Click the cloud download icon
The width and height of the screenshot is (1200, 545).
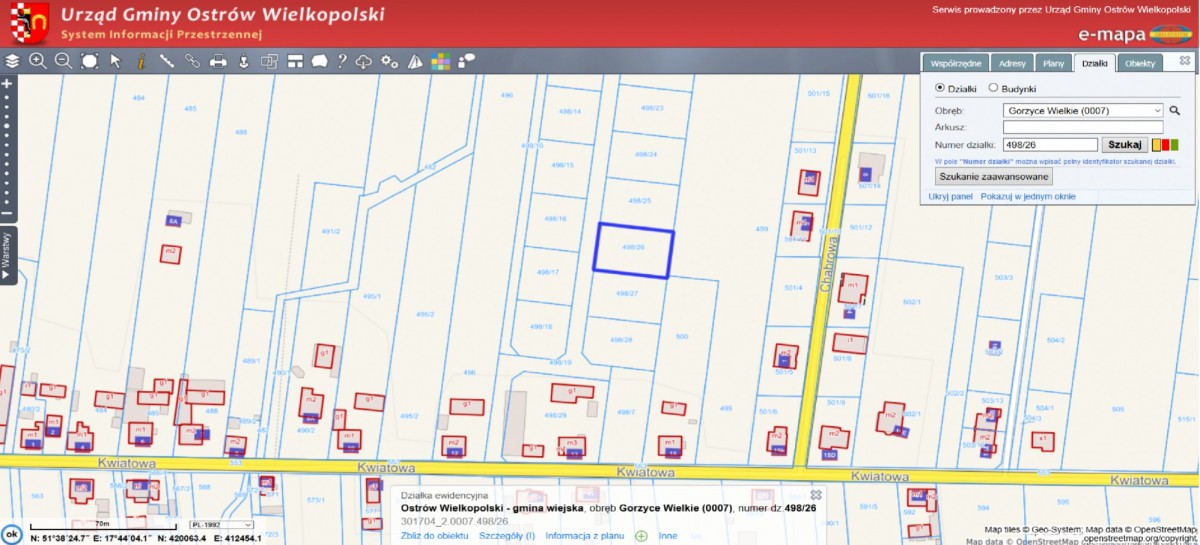point(364,61)
